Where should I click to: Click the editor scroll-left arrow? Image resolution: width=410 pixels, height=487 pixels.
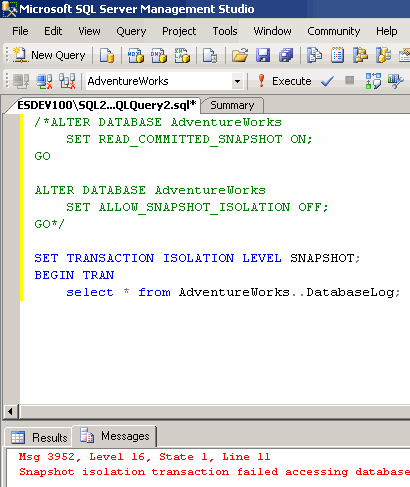point(10,411)
